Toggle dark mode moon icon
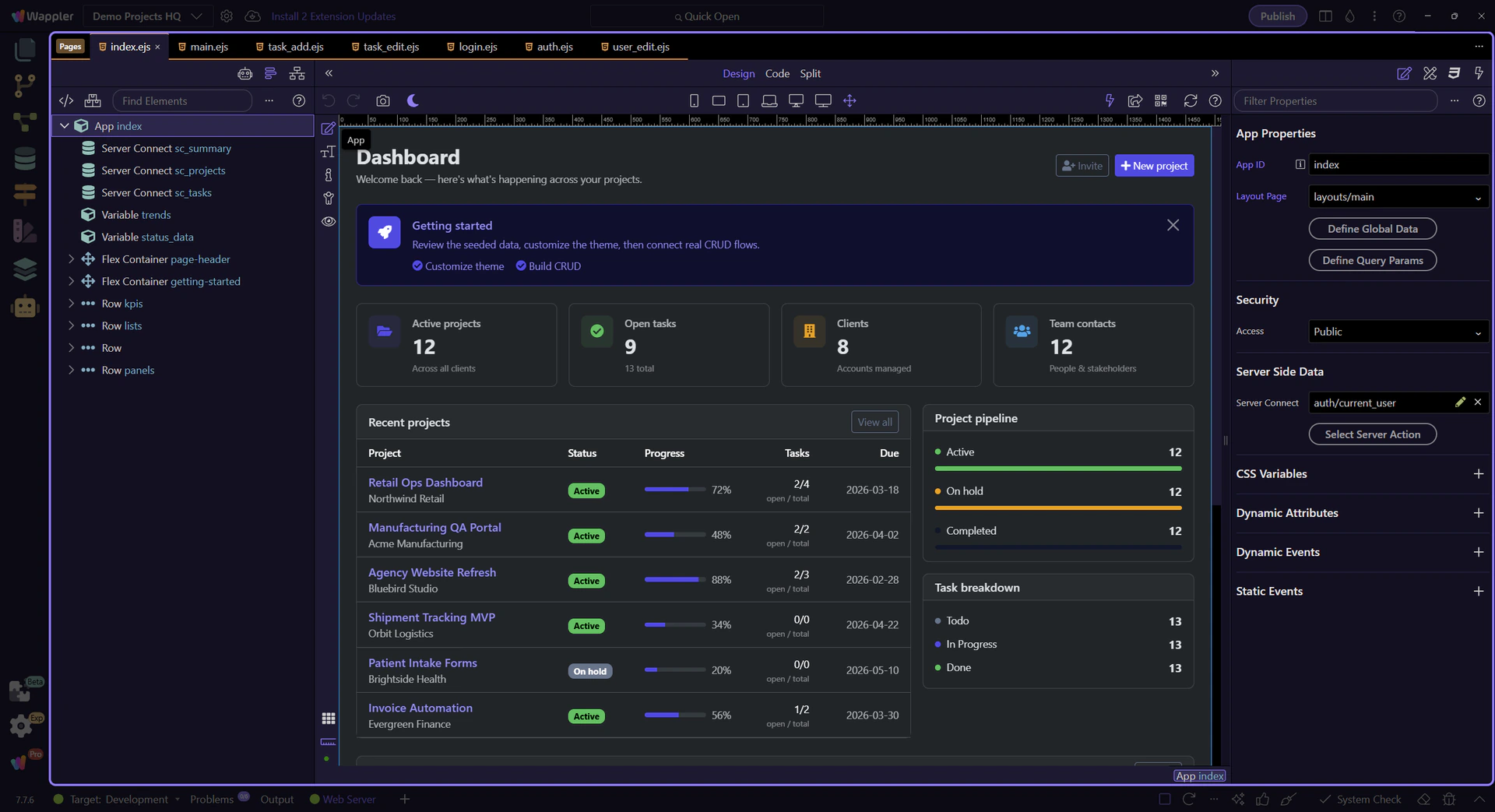 pyautogui.click(x=413, y=101)
